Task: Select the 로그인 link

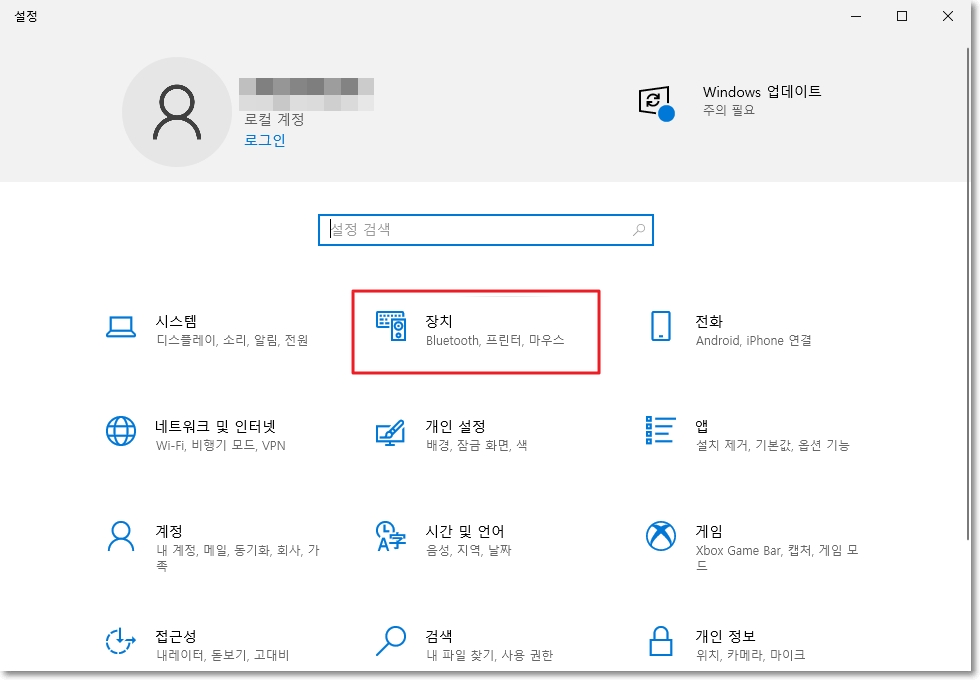Action: [x=263, y=140]
